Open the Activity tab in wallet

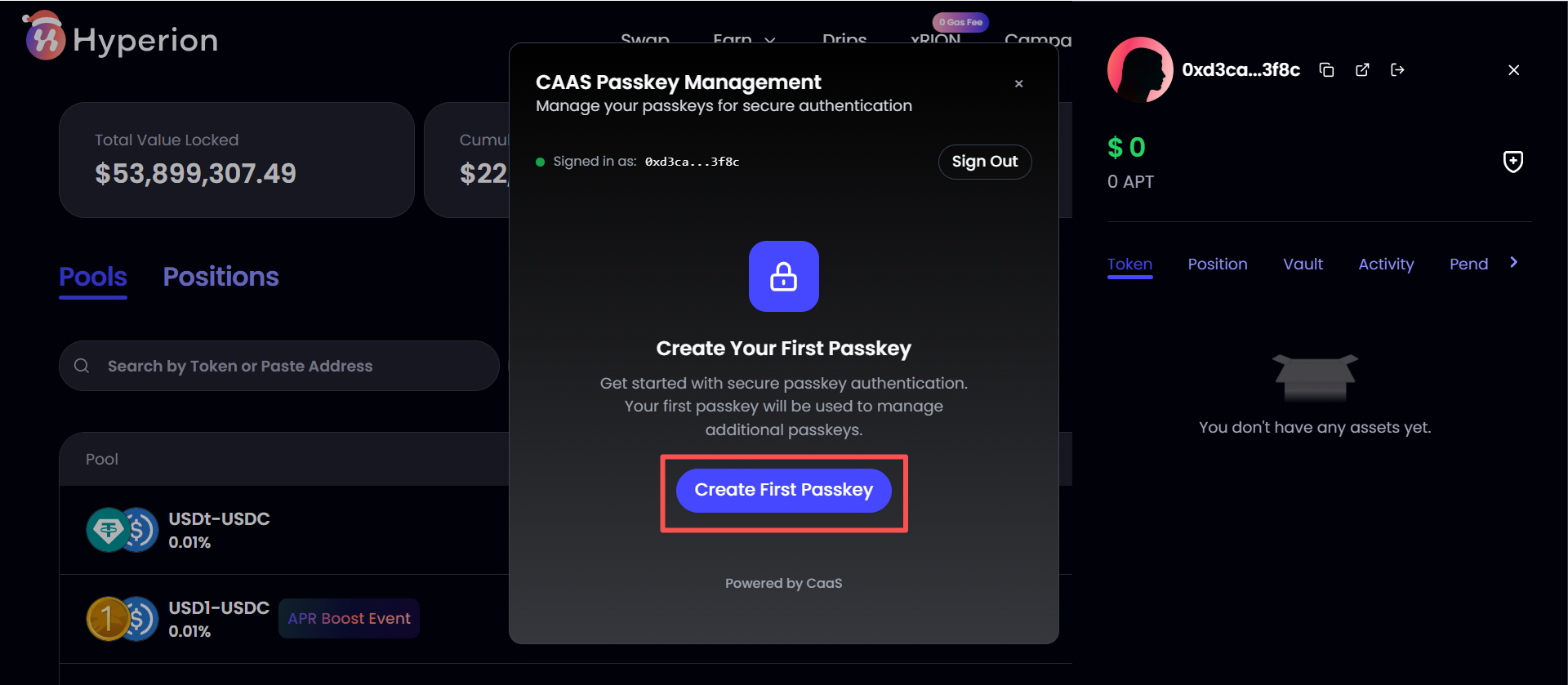pyautogui.click(x=1386, y=264)
